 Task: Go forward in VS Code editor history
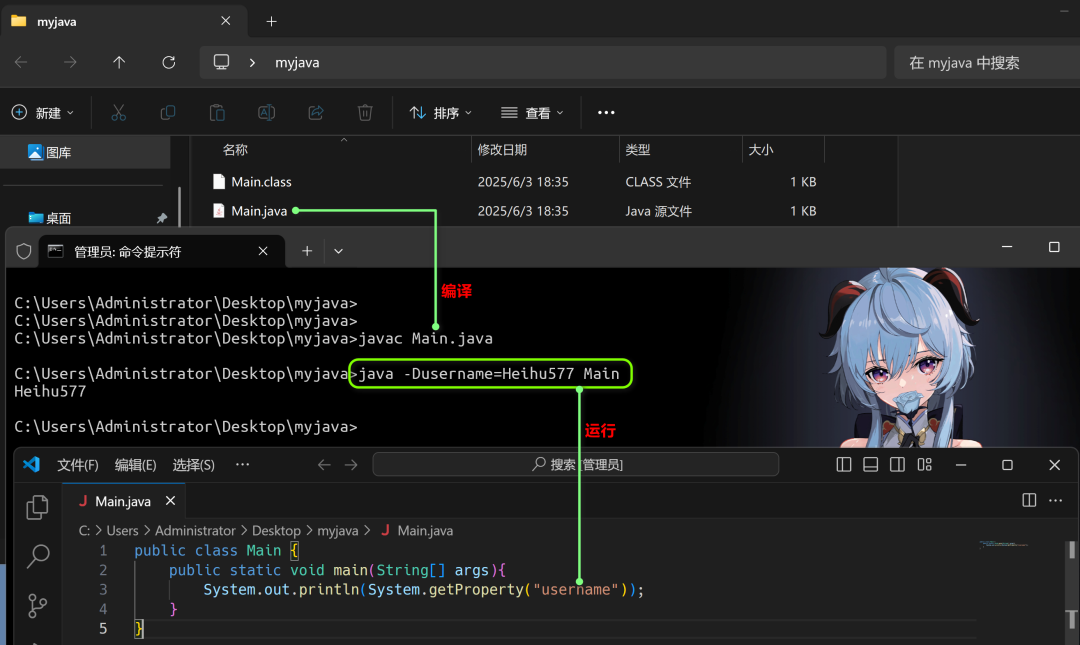click(351, 465)
